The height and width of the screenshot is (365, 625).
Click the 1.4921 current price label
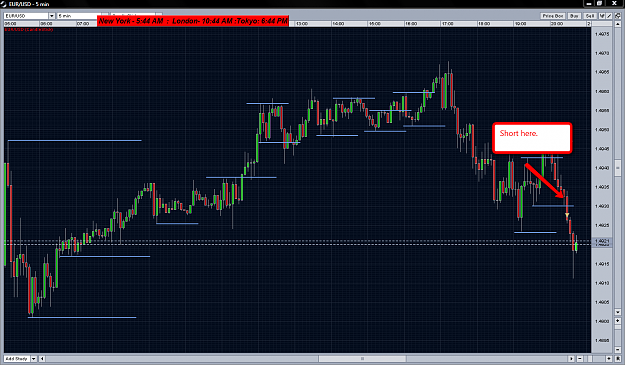[601, 241]
